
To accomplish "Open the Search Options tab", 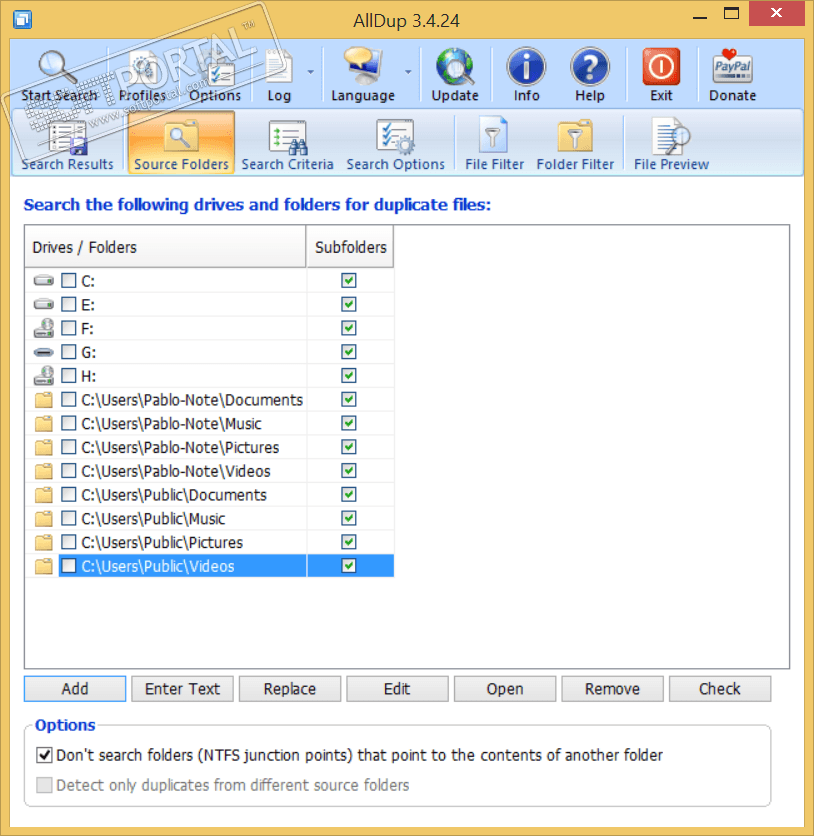I will coord(395,142).
